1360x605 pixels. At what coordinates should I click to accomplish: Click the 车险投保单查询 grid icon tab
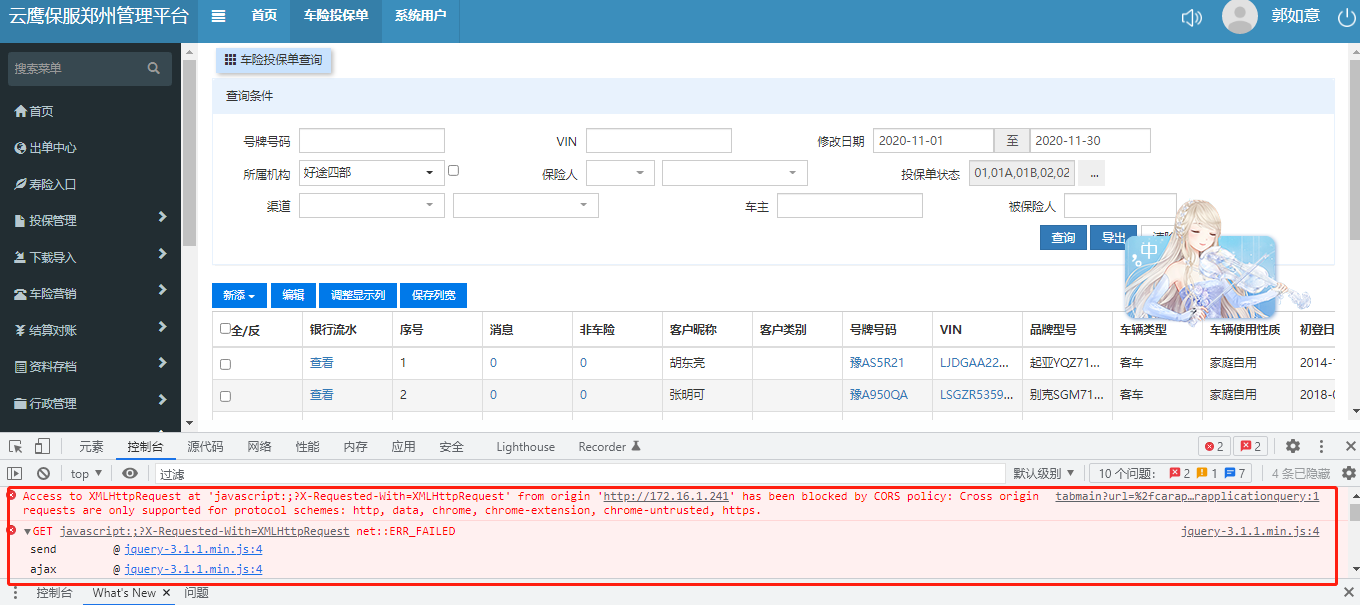pyautogui.click(x=274, y=60)
